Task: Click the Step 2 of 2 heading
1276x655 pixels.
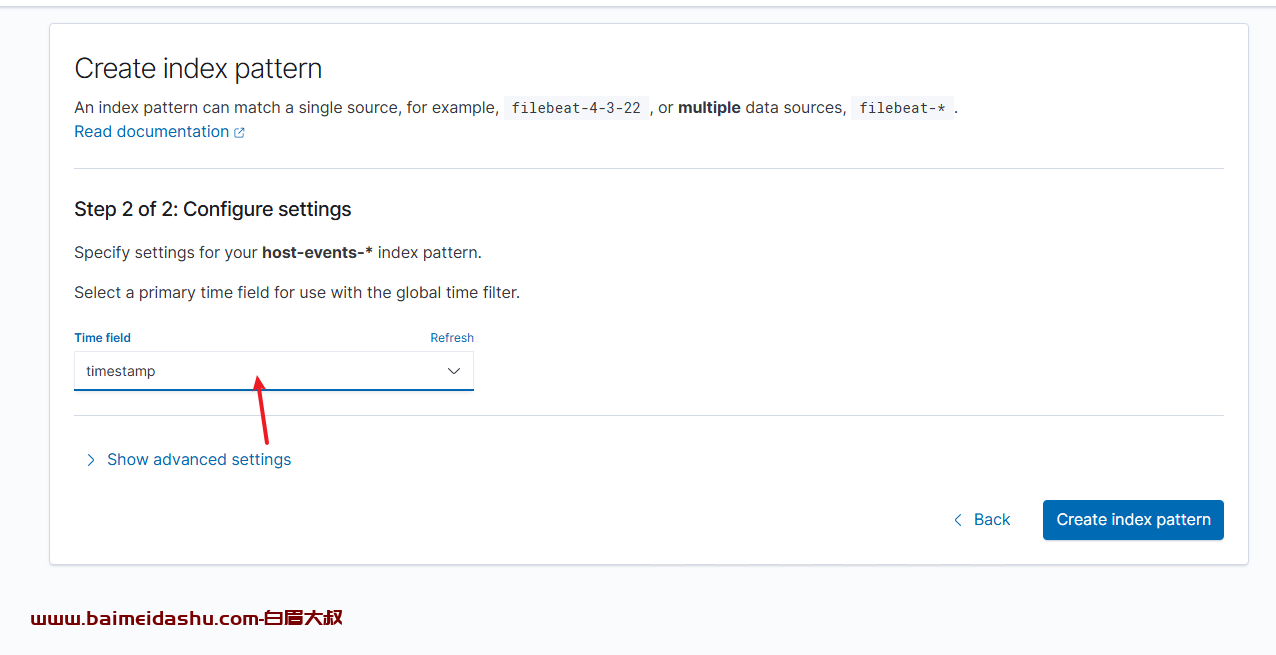Action: click(213, 209)
